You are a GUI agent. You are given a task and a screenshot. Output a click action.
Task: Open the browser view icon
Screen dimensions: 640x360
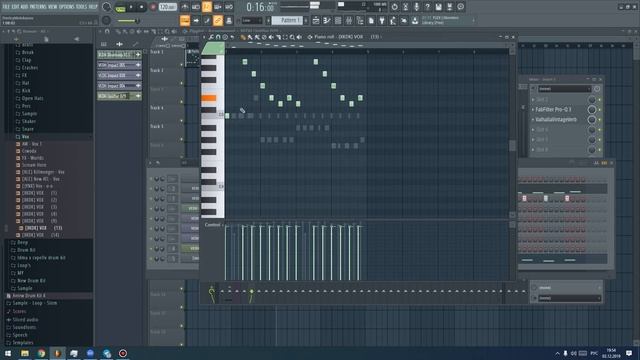pyautogui.click(x=360, y=20)
